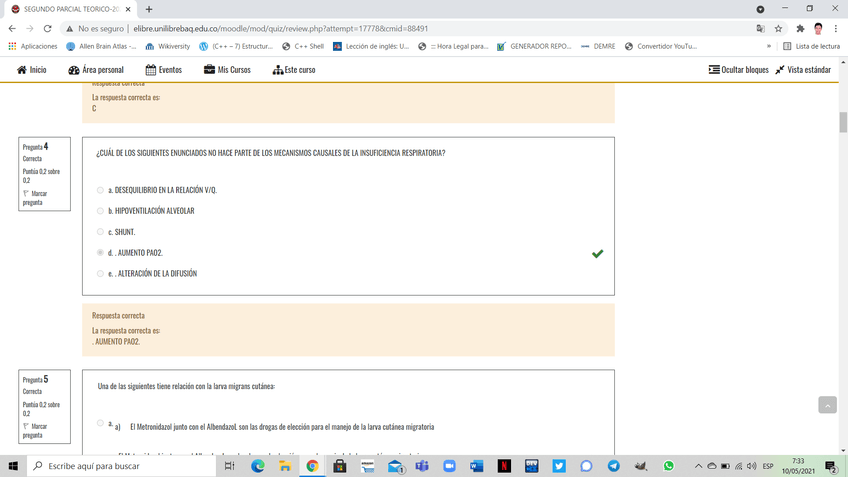Screen dimensions: 848x477
Task: Open Google Chrome taskbar icon
Action: [x=312, y=466]
